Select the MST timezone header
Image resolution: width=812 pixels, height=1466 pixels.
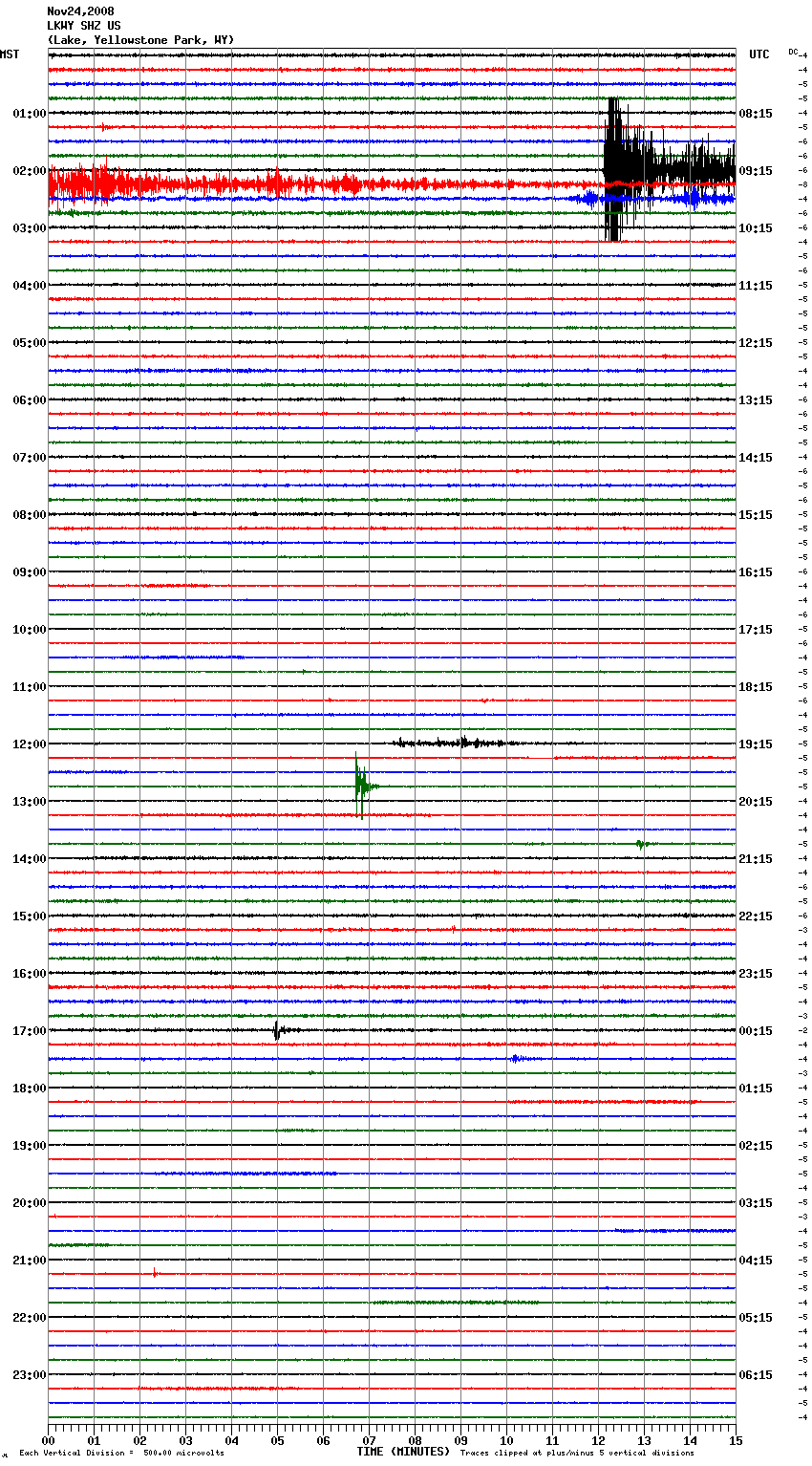tap(10, 54)
